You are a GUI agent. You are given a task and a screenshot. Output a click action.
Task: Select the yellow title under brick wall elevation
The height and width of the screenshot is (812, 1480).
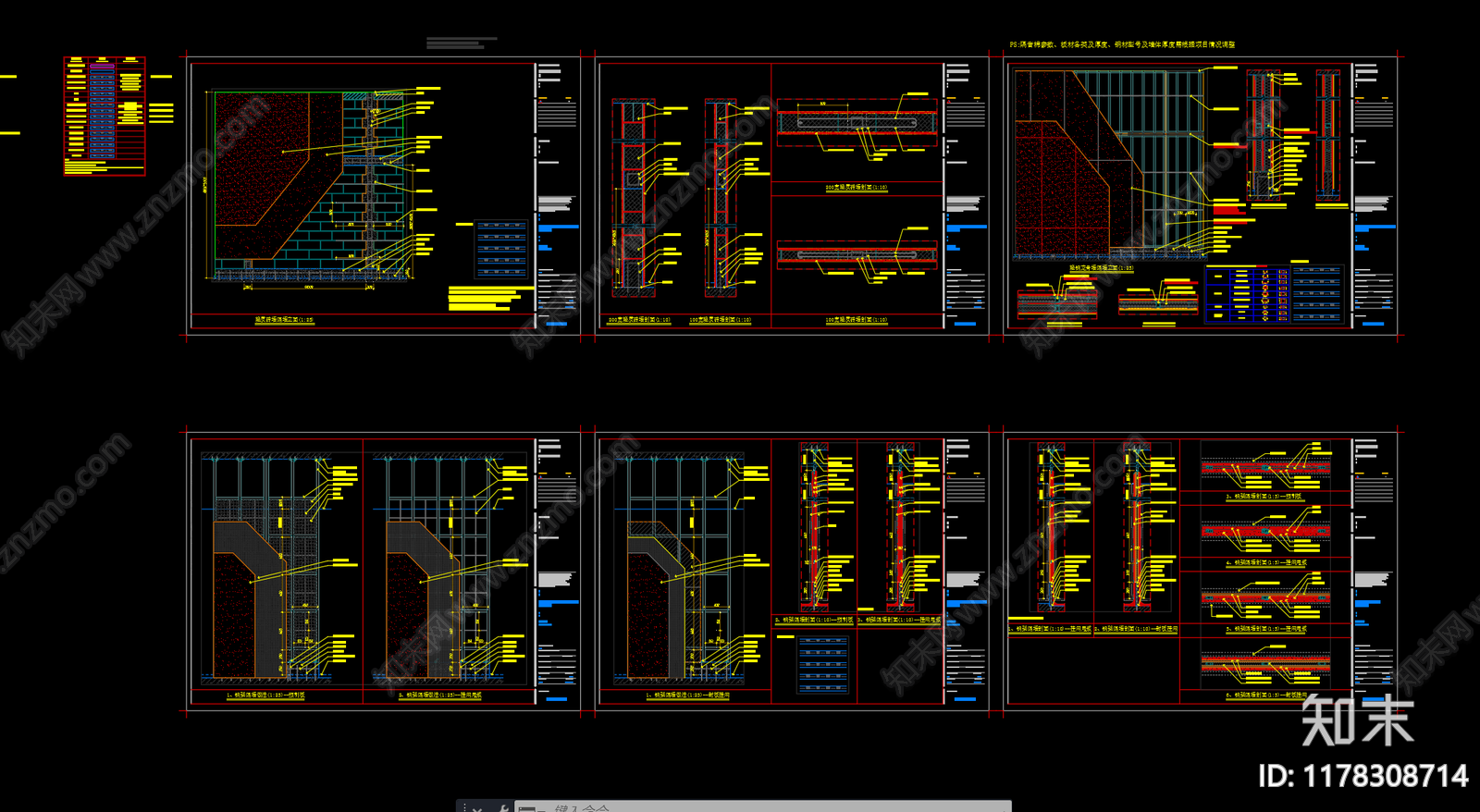tap(285, 320)
